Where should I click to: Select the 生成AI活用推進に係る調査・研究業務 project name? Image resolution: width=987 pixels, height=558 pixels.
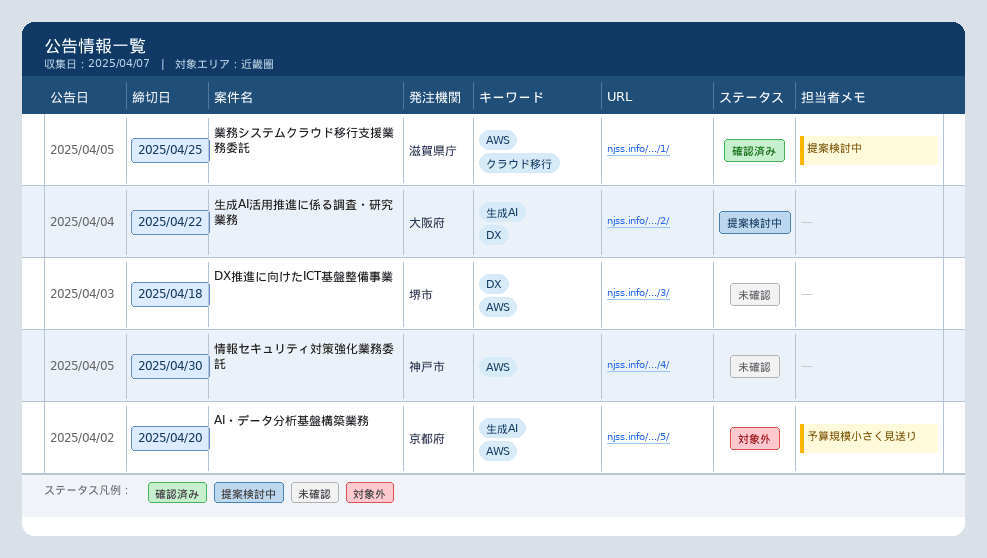coord(303,212)
